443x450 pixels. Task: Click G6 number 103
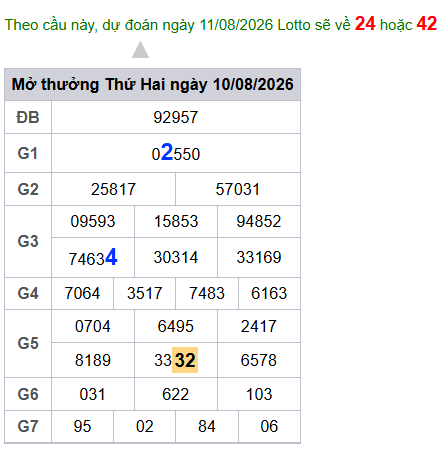[259, 394]
